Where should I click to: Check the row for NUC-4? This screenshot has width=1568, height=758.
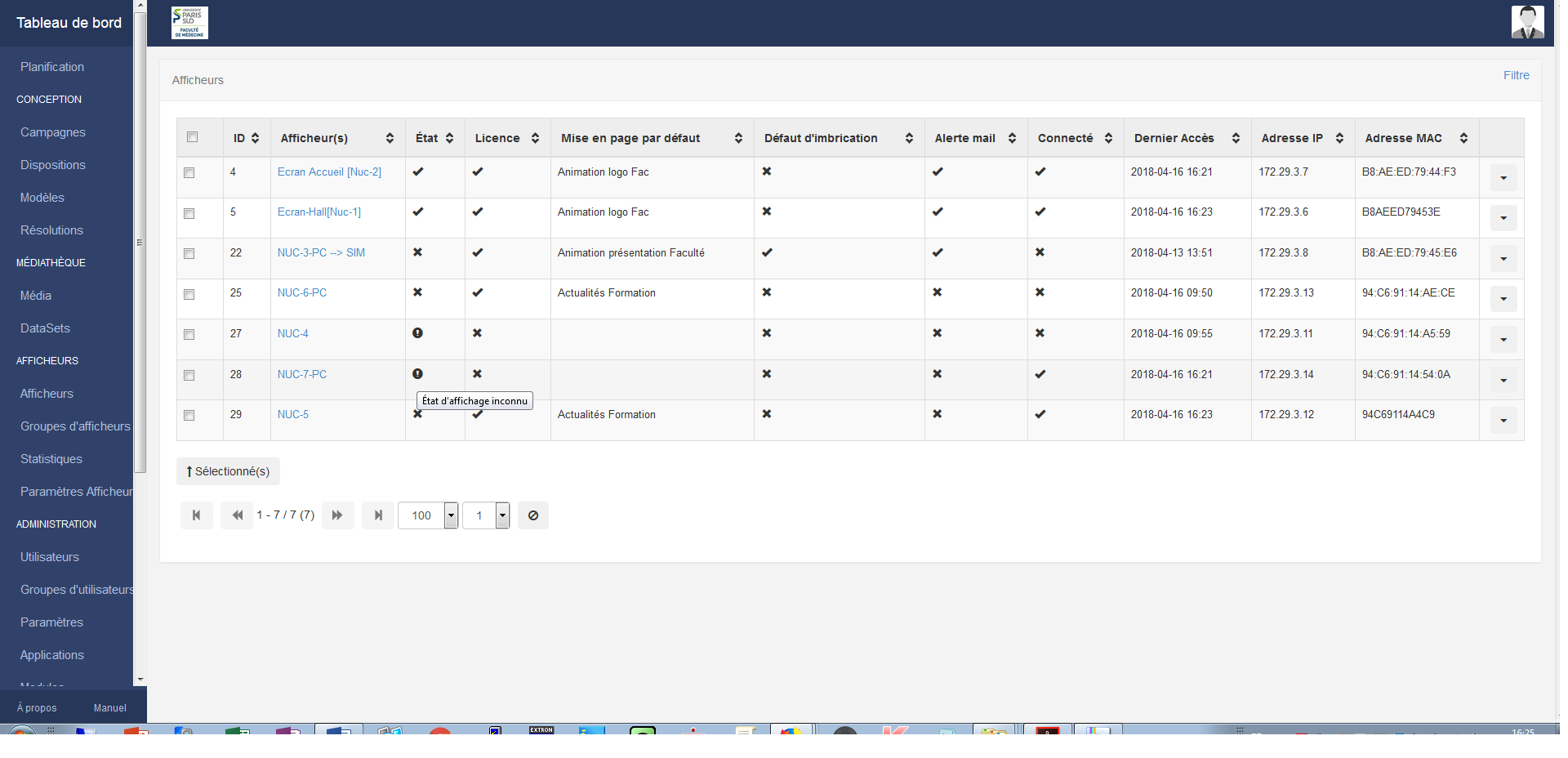tap(189, 335)
